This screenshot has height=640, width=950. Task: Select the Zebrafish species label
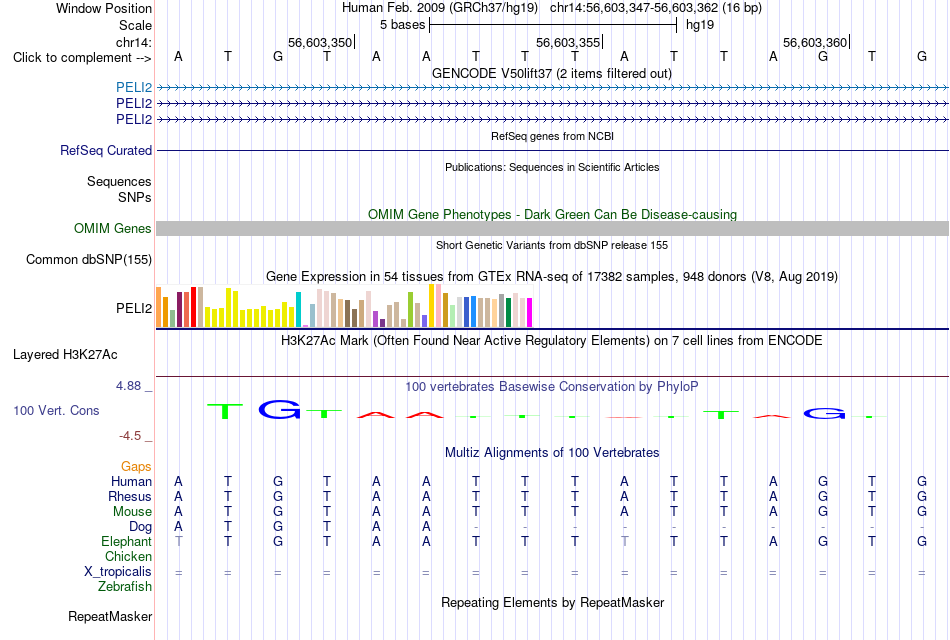[125, 587]
